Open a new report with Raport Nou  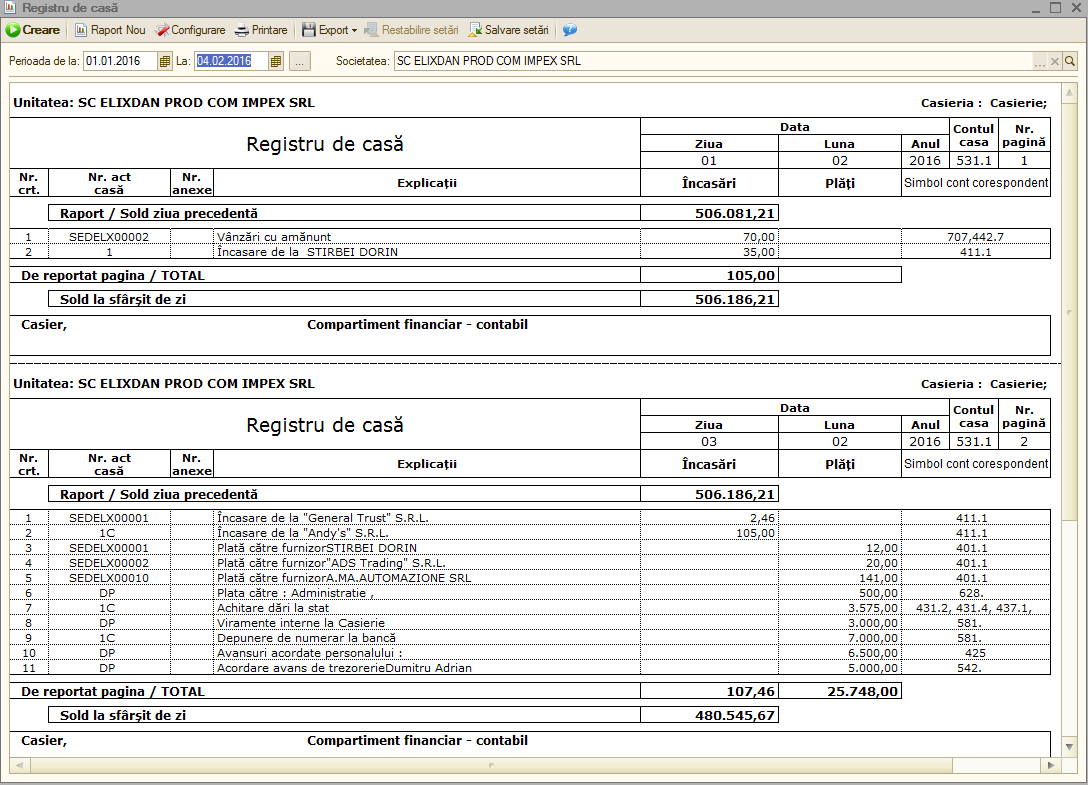(x=110, y=30)
